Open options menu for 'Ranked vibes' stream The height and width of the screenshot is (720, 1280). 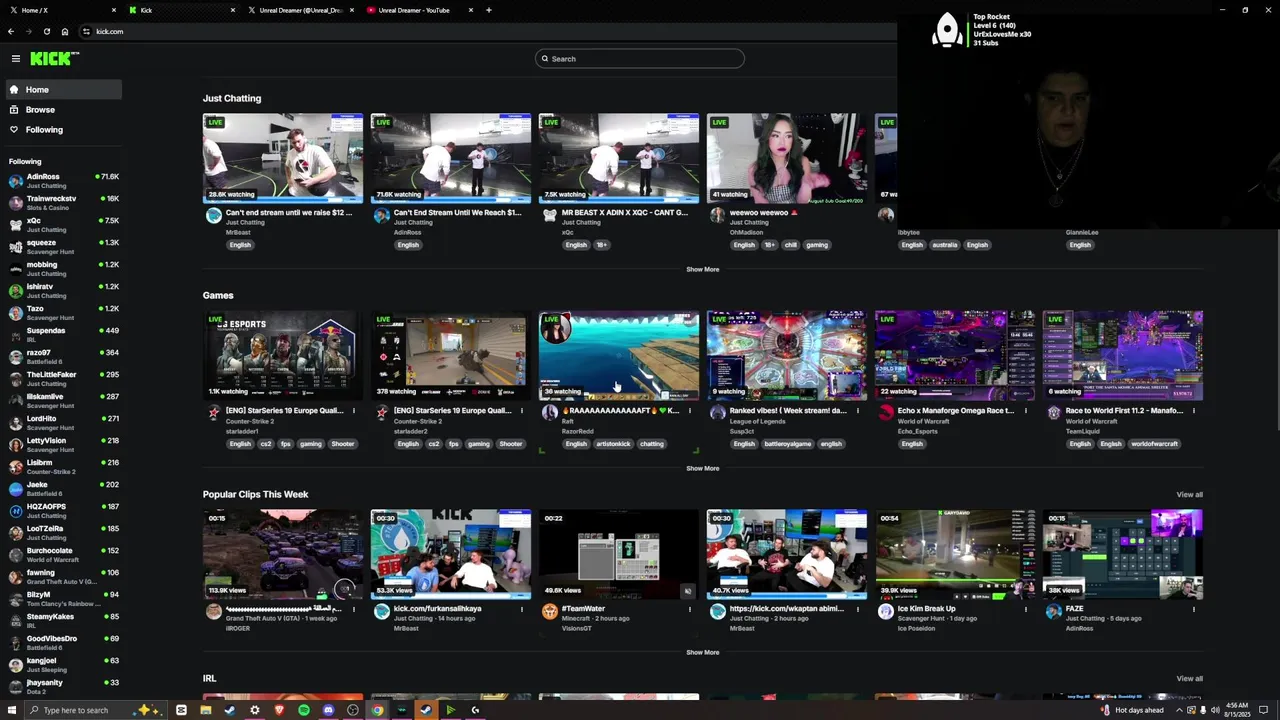pos(857,411)
